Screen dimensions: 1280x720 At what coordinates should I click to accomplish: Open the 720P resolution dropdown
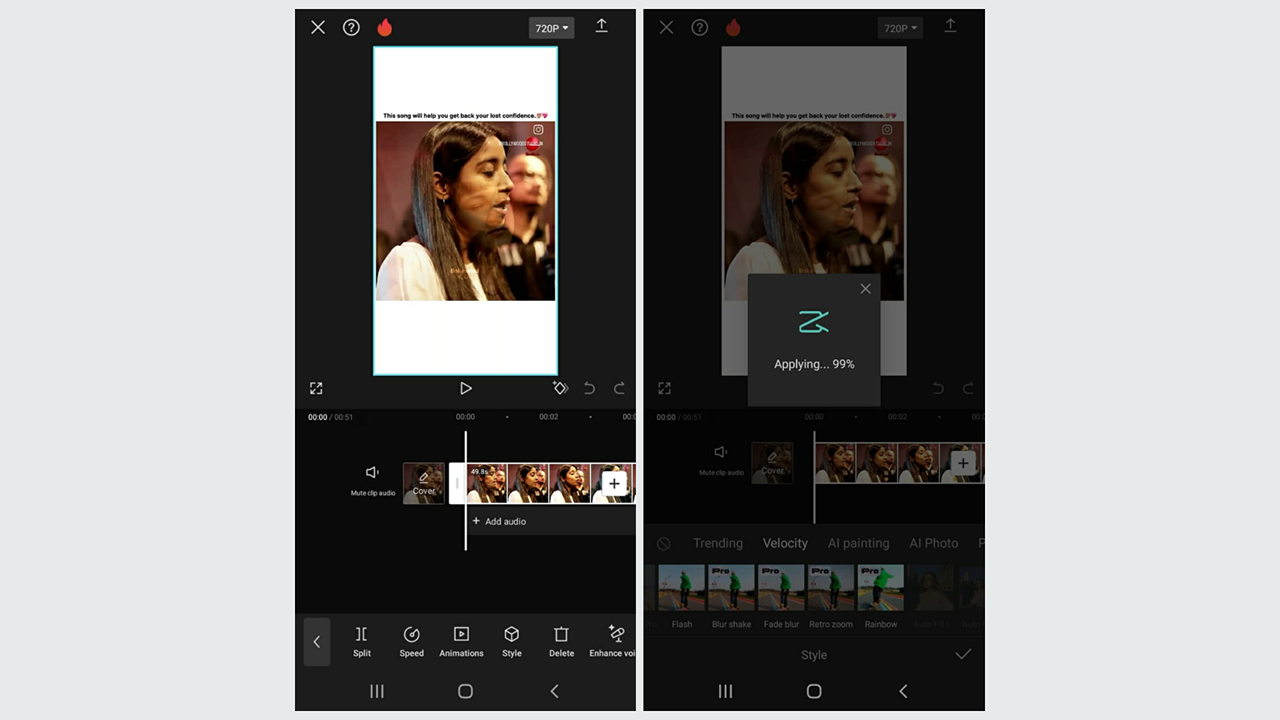551,27
